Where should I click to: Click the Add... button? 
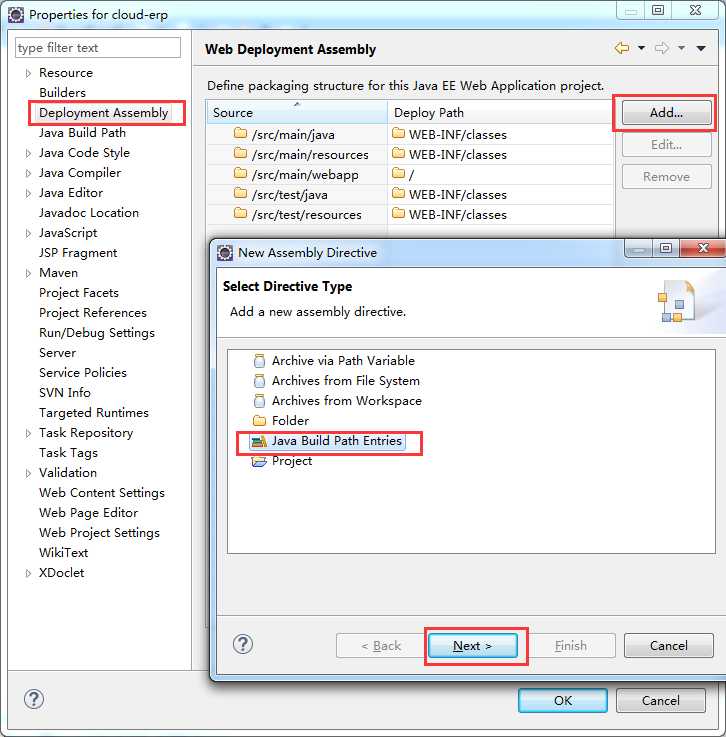coord(666,113)
